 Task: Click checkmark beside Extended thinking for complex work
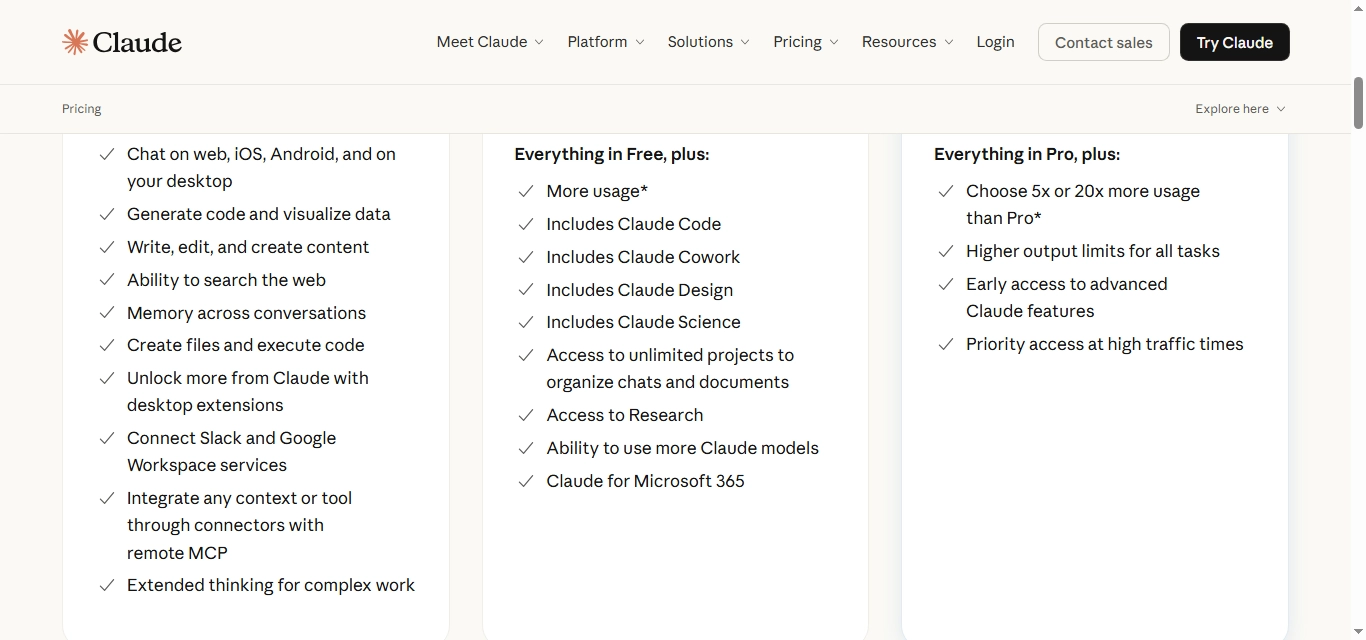107,586
